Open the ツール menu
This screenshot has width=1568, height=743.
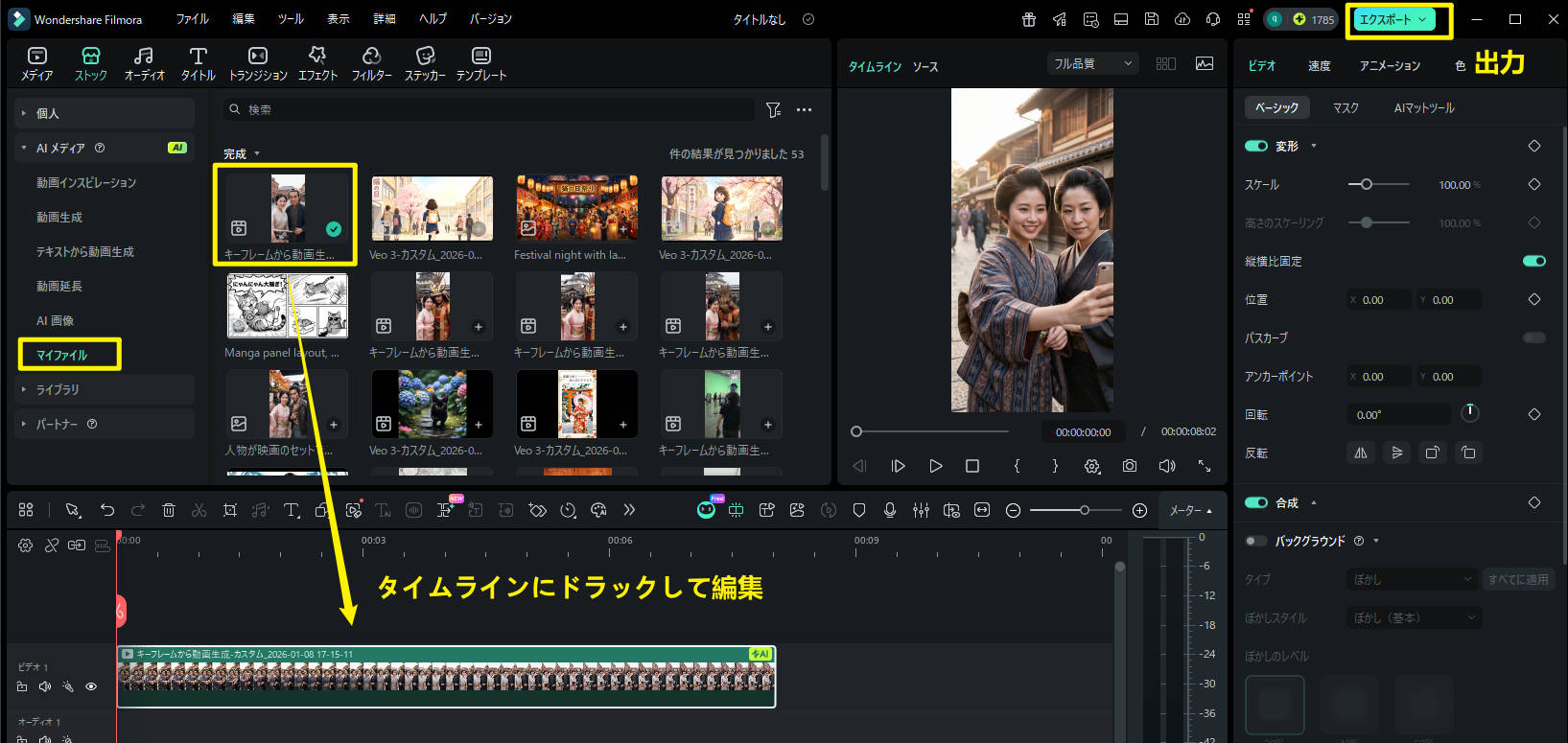click(291, 19)
